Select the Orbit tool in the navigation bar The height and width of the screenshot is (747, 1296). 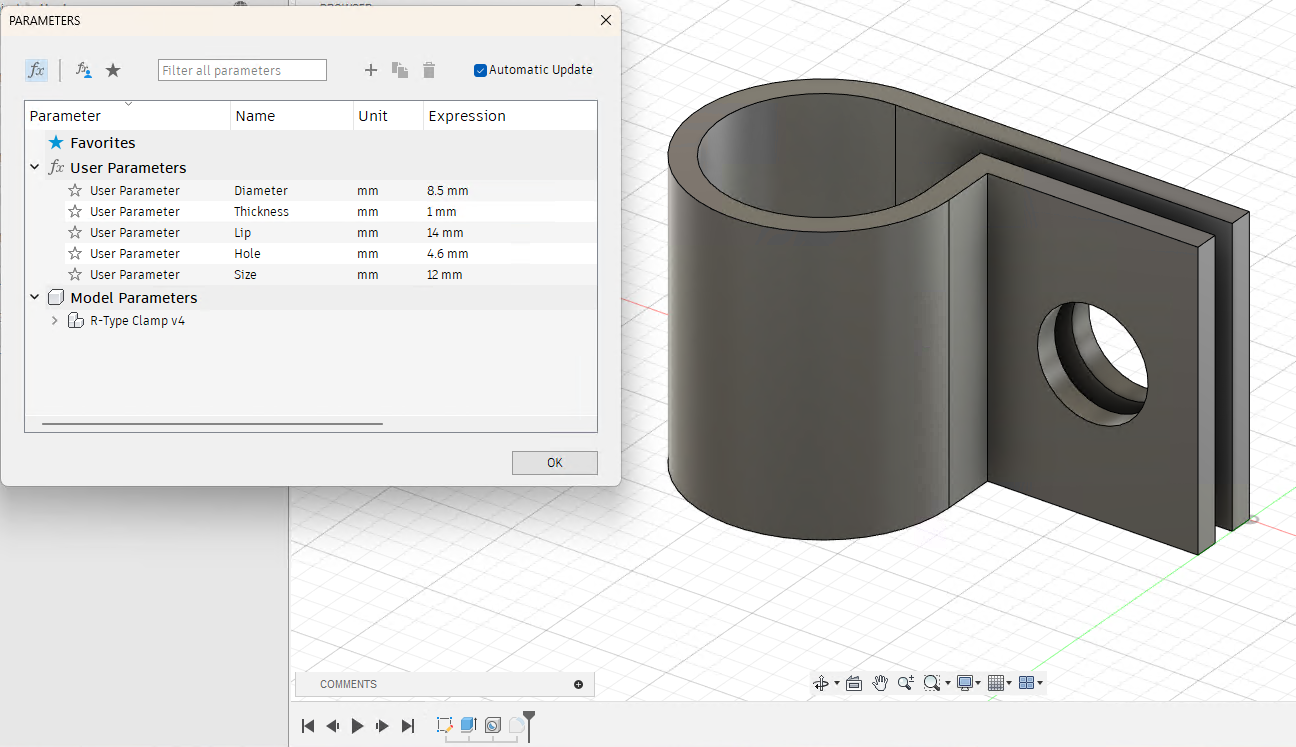point(822,683)
